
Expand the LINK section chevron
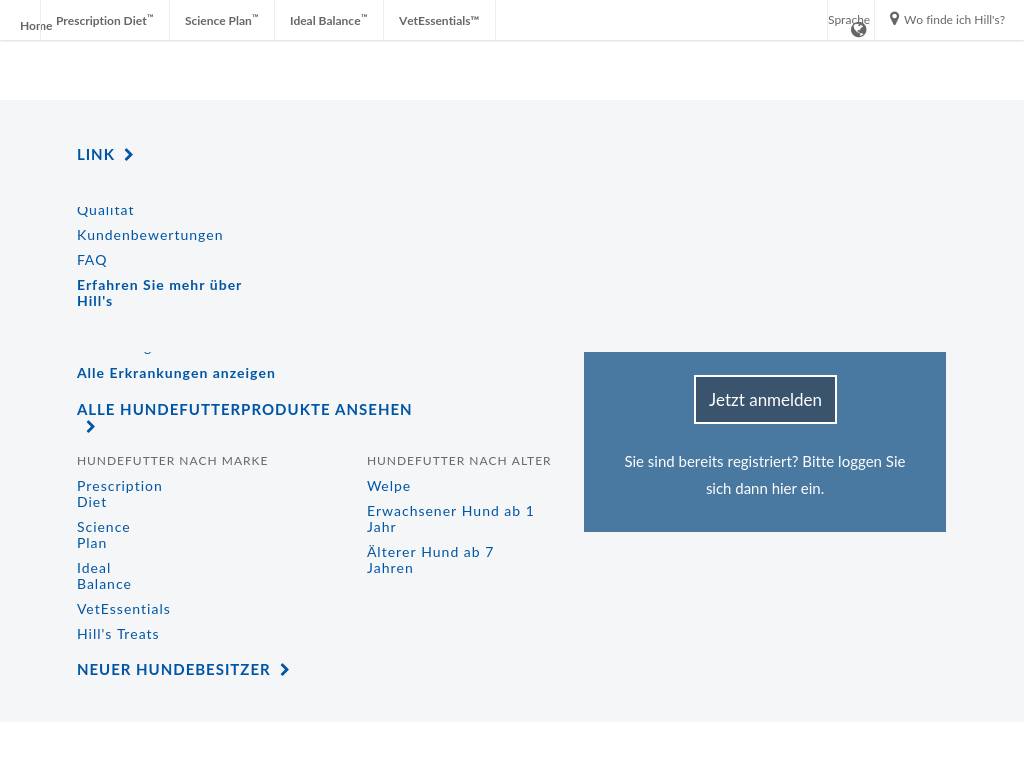(x=129, y=155)
